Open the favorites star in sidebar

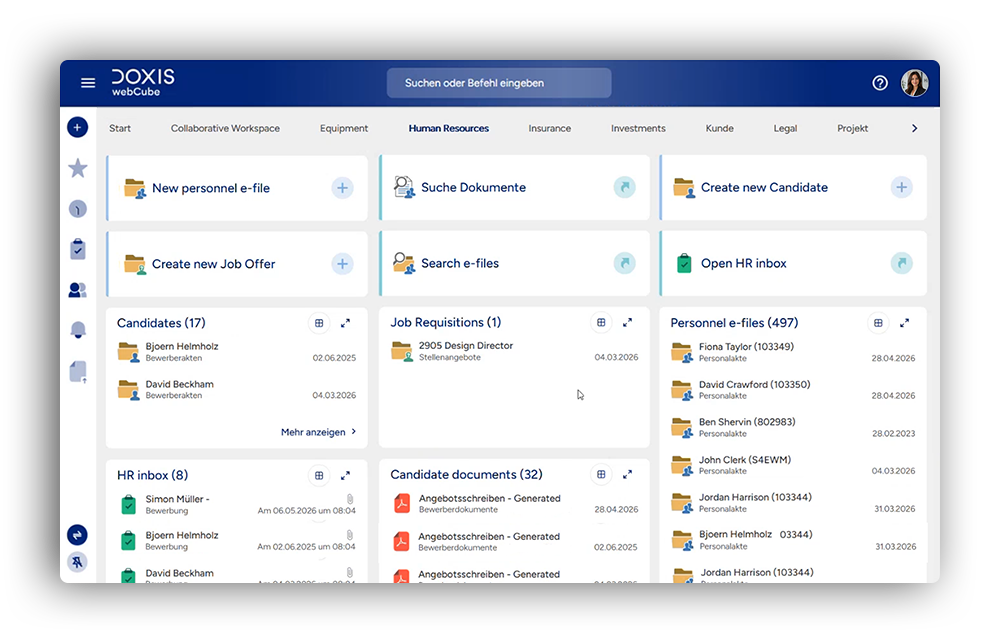[x=78, y=168]
